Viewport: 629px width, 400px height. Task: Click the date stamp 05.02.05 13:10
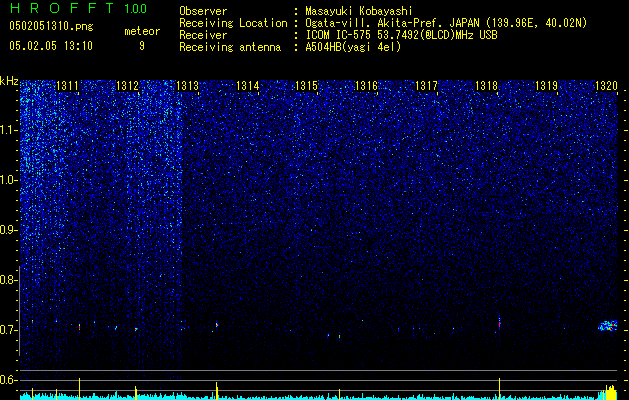51,46
